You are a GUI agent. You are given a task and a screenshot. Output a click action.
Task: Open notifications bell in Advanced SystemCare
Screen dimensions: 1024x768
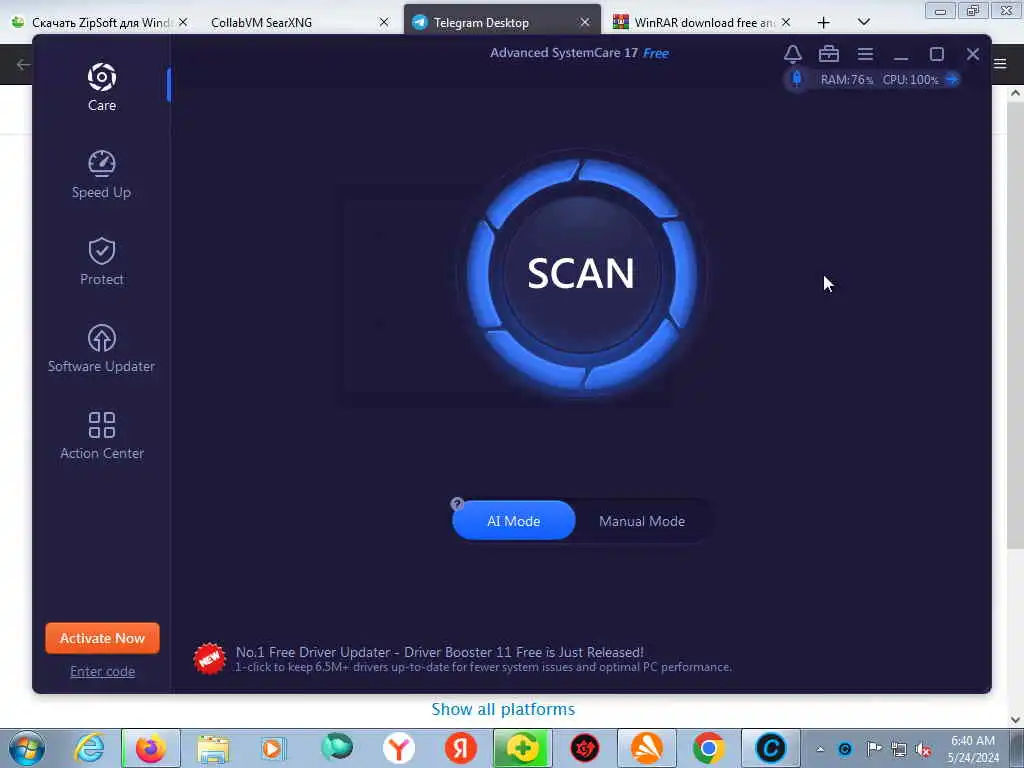[793, 54]
